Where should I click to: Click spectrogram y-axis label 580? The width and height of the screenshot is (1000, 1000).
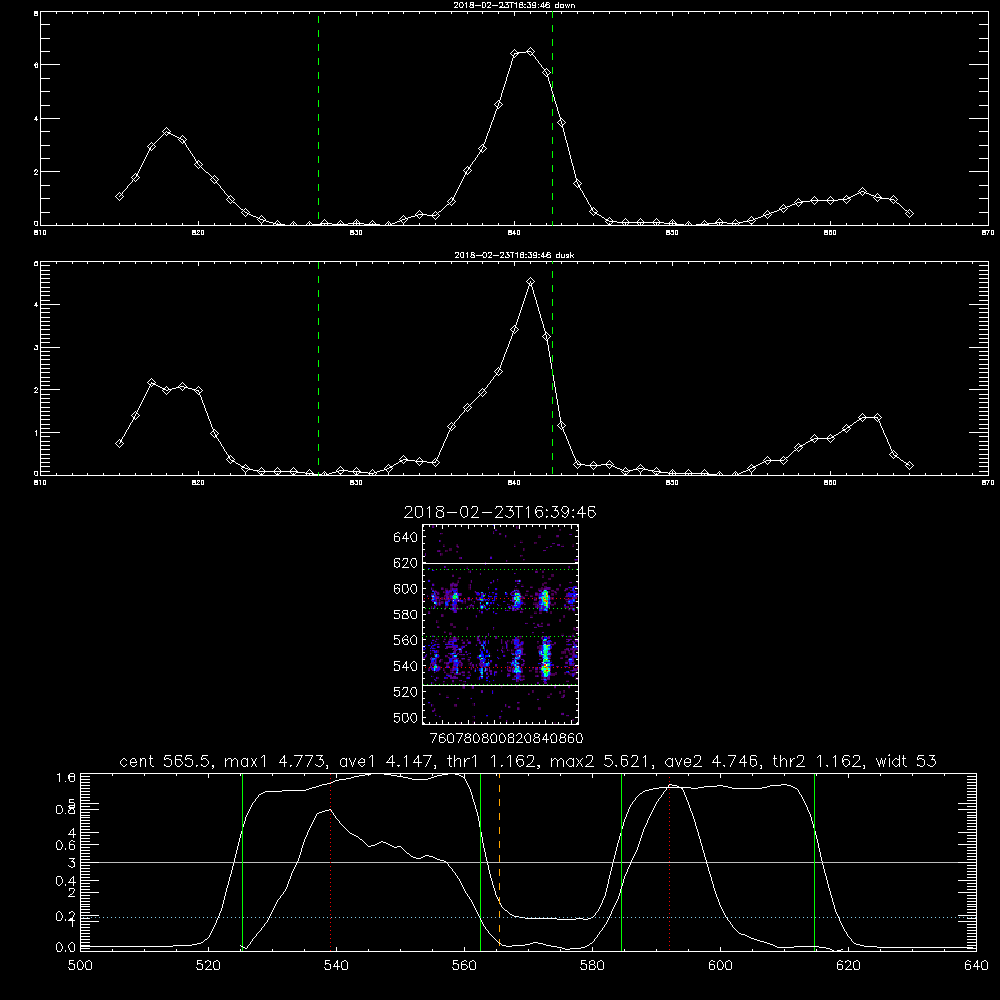tap(406, 614)
